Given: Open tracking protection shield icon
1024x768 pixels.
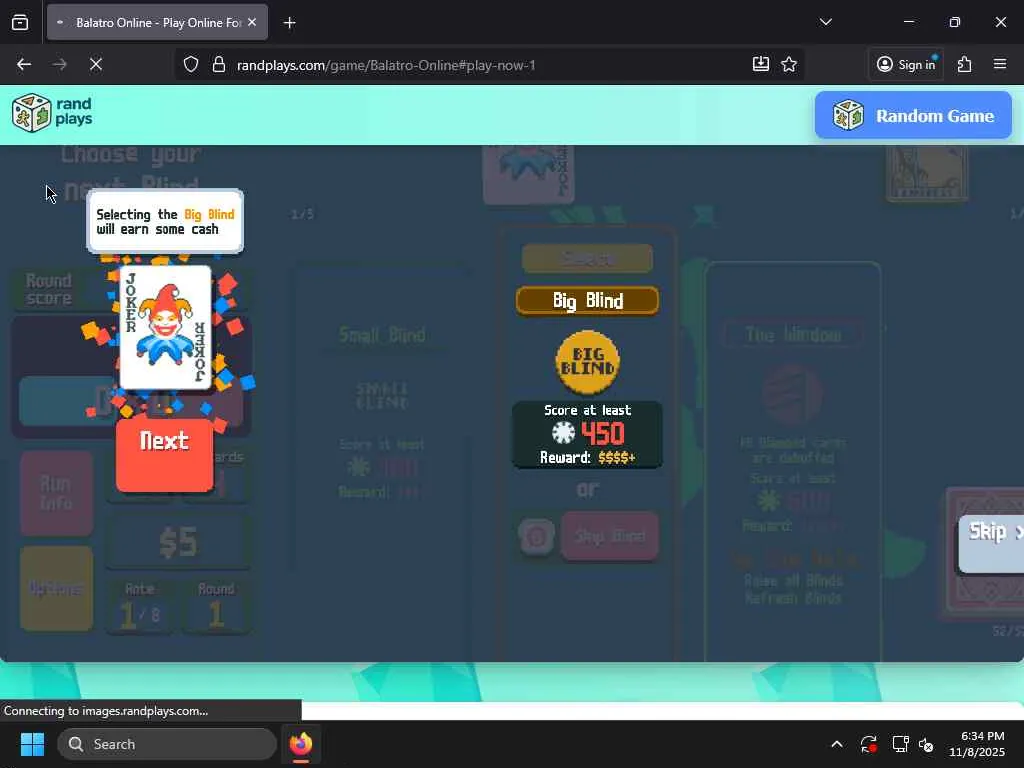Looking at the screenshot, I should point(190,65).
